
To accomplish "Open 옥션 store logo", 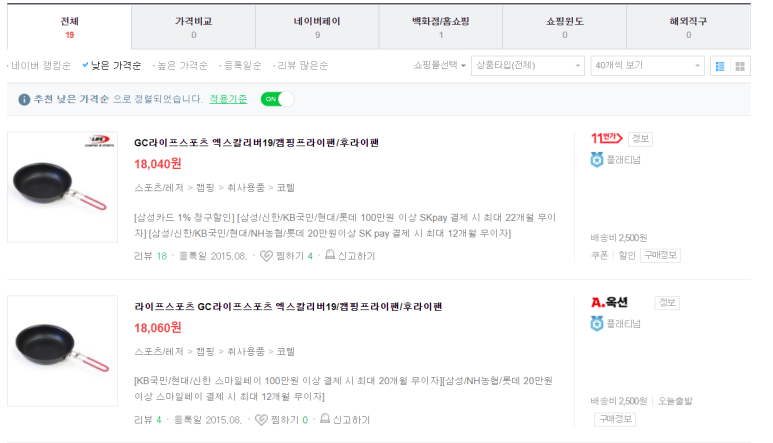I will pyautogui.click(x=609, y=302).
